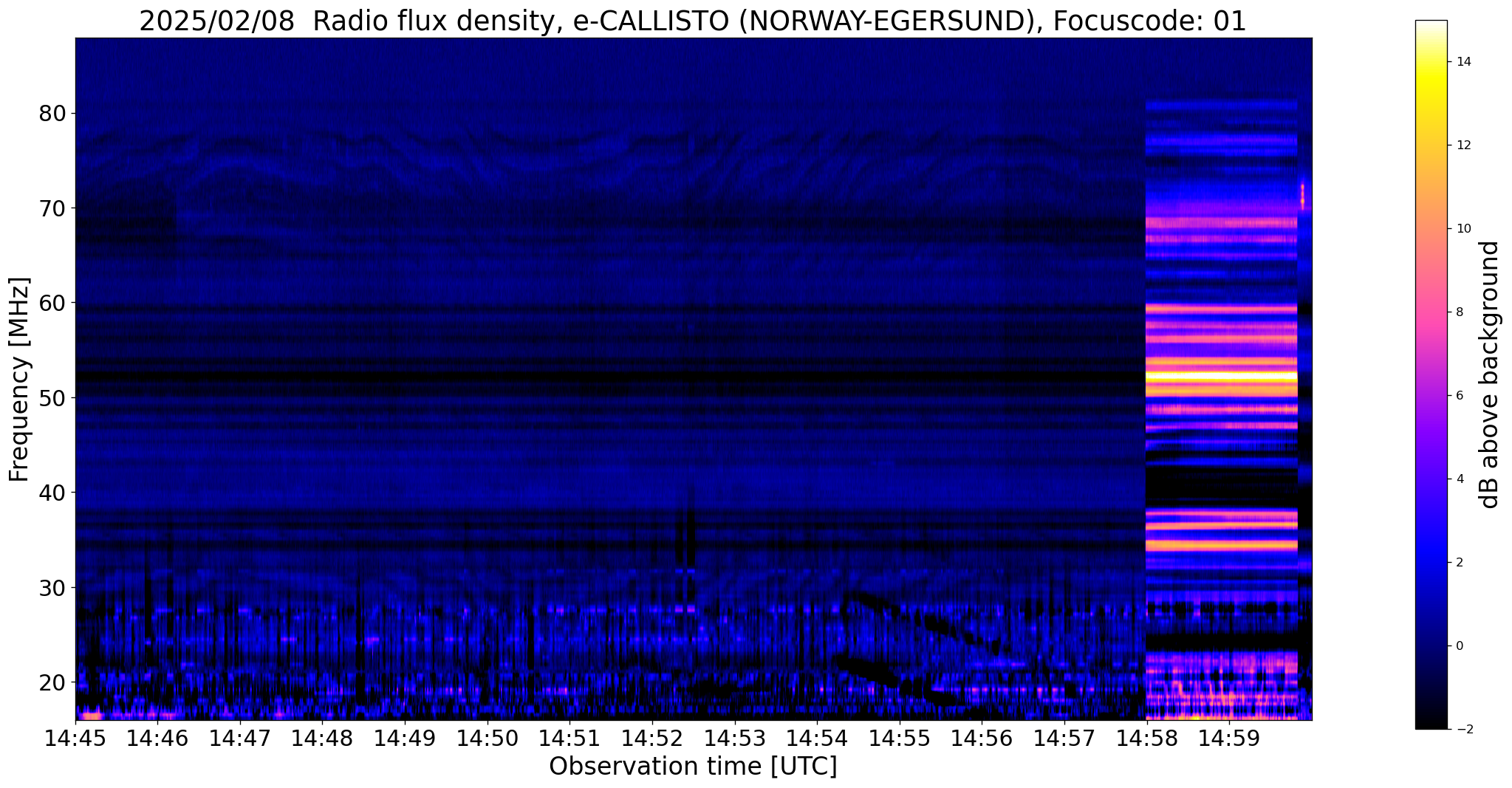The image size is (1512, 788).
Task: Click the 14:49 time tick label
Action: tap(405, 737)
